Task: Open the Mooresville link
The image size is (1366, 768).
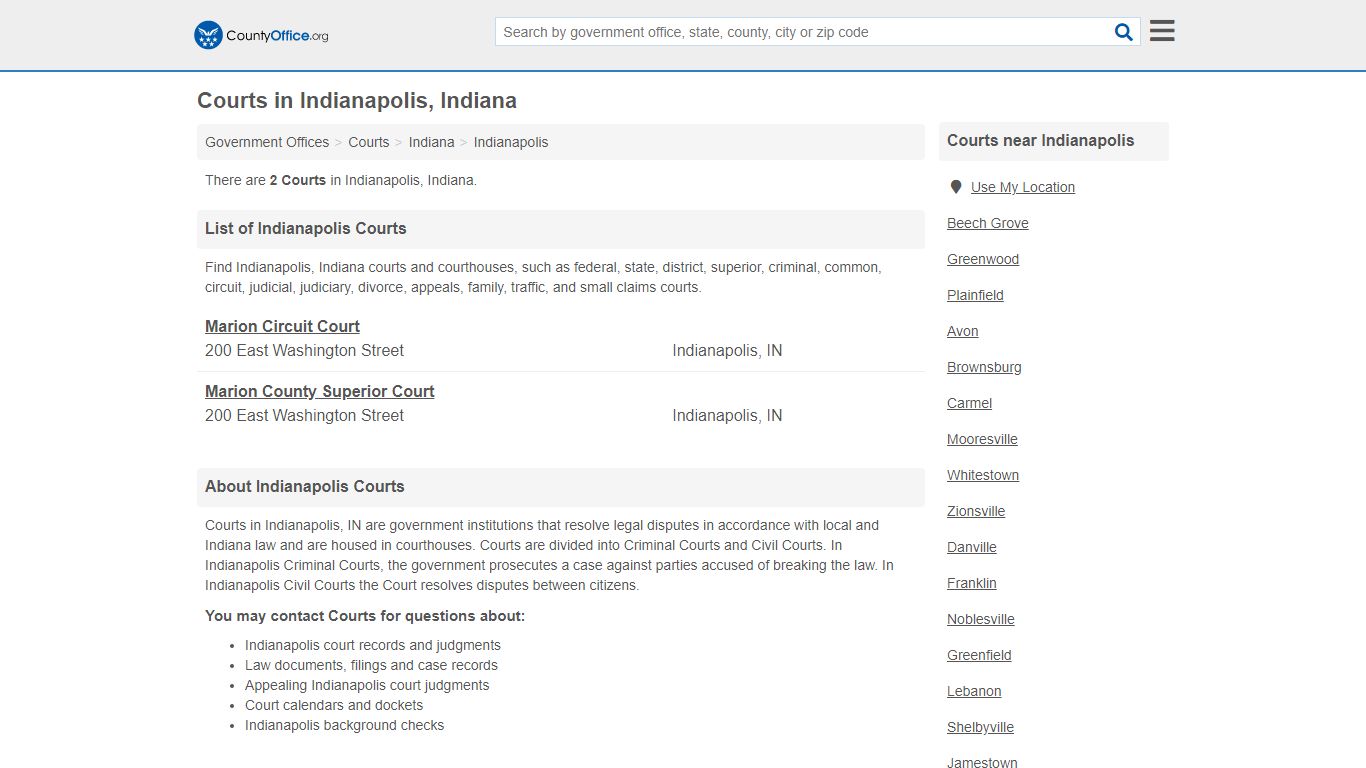Action: click(982, 439)
